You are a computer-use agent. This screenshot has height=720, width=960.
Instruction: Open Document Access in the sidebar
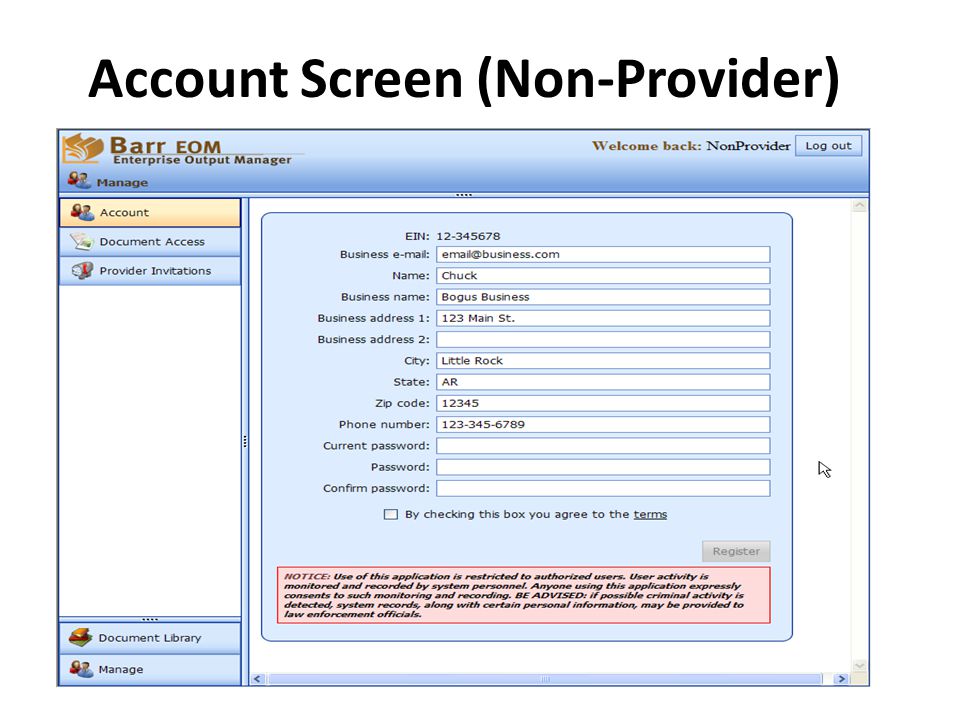click(x=150, y=242)
